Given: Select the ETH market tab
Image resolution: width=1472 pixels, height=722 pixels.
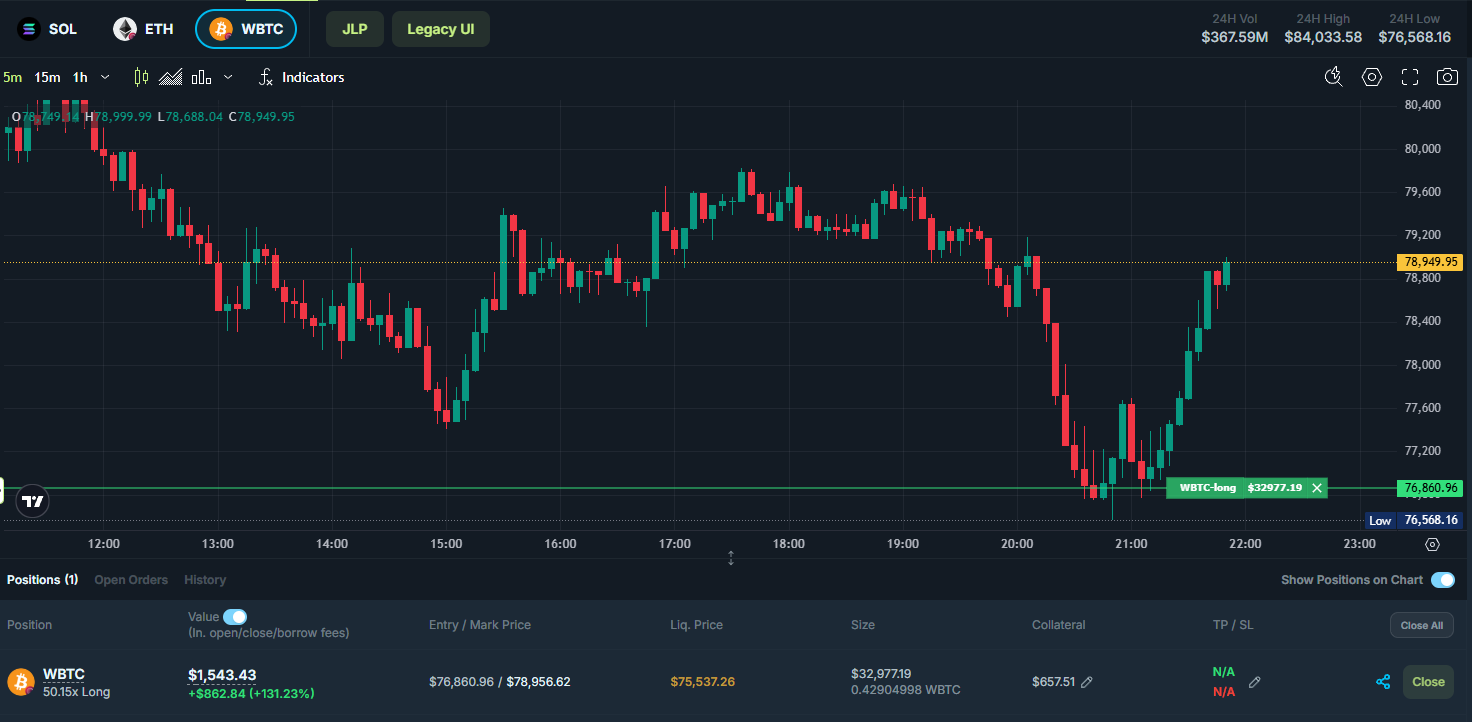Looking at the screenshot, I should coord(144,29).
